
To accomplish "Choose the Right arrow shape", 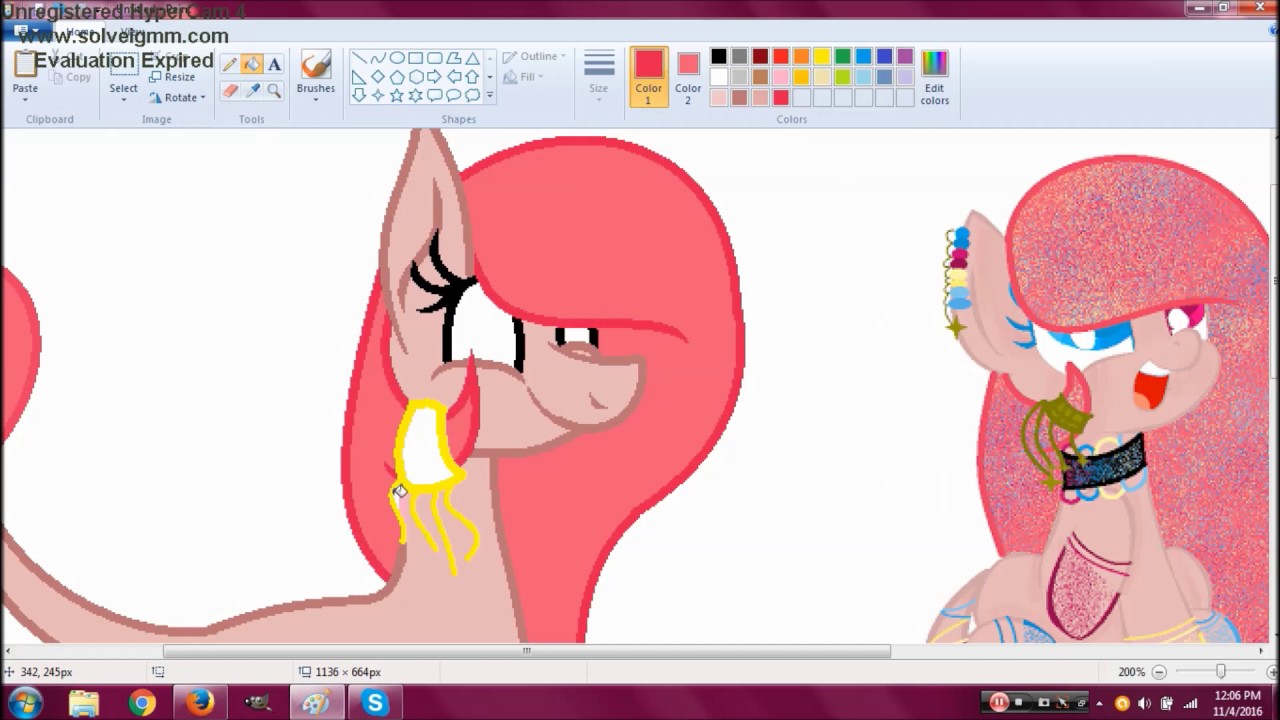I will (434, 77).
